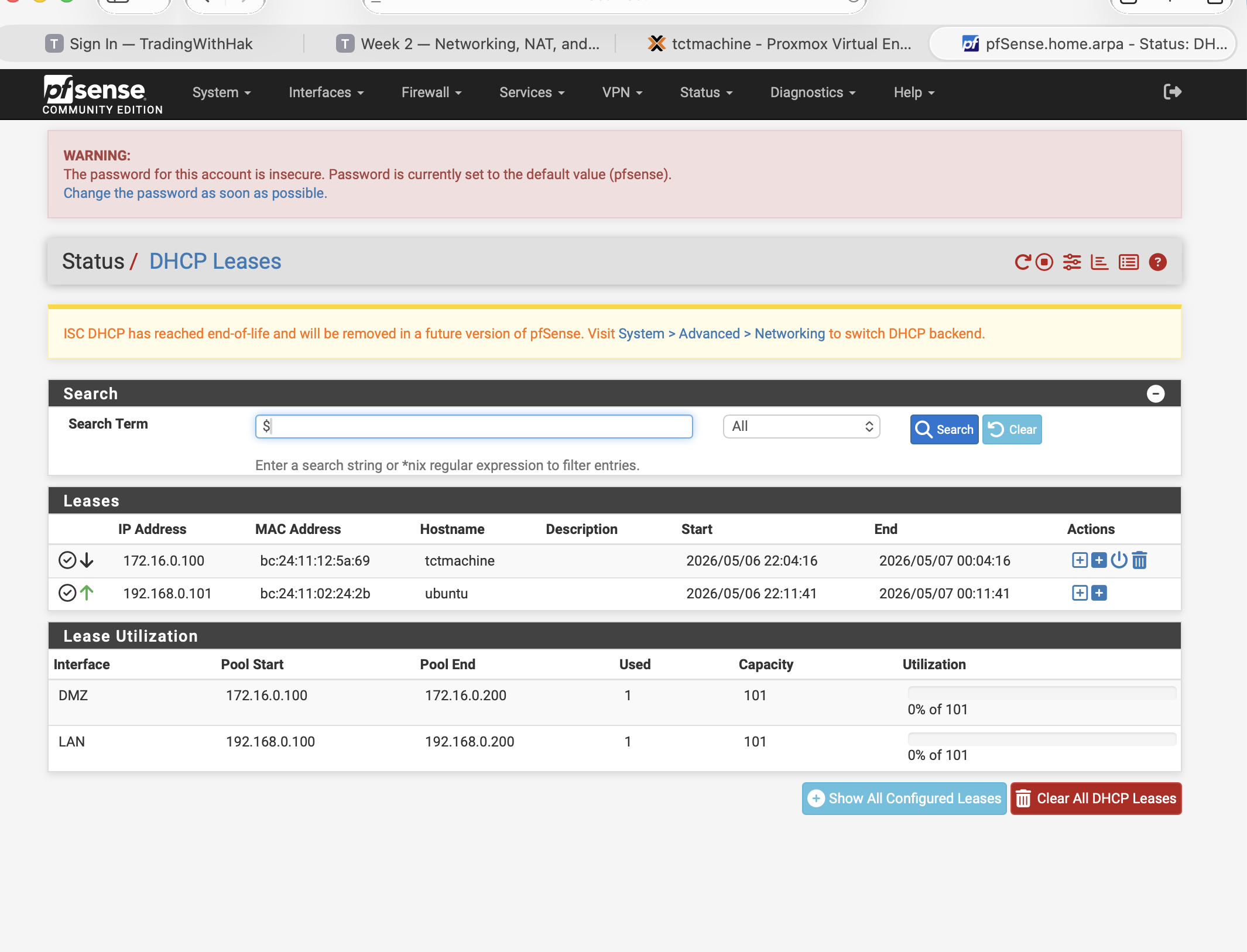Screen dimensions: 1247x952
Task: Restart the DHCP service using the circular arrow icon
Action: [x=1022, y=262]
